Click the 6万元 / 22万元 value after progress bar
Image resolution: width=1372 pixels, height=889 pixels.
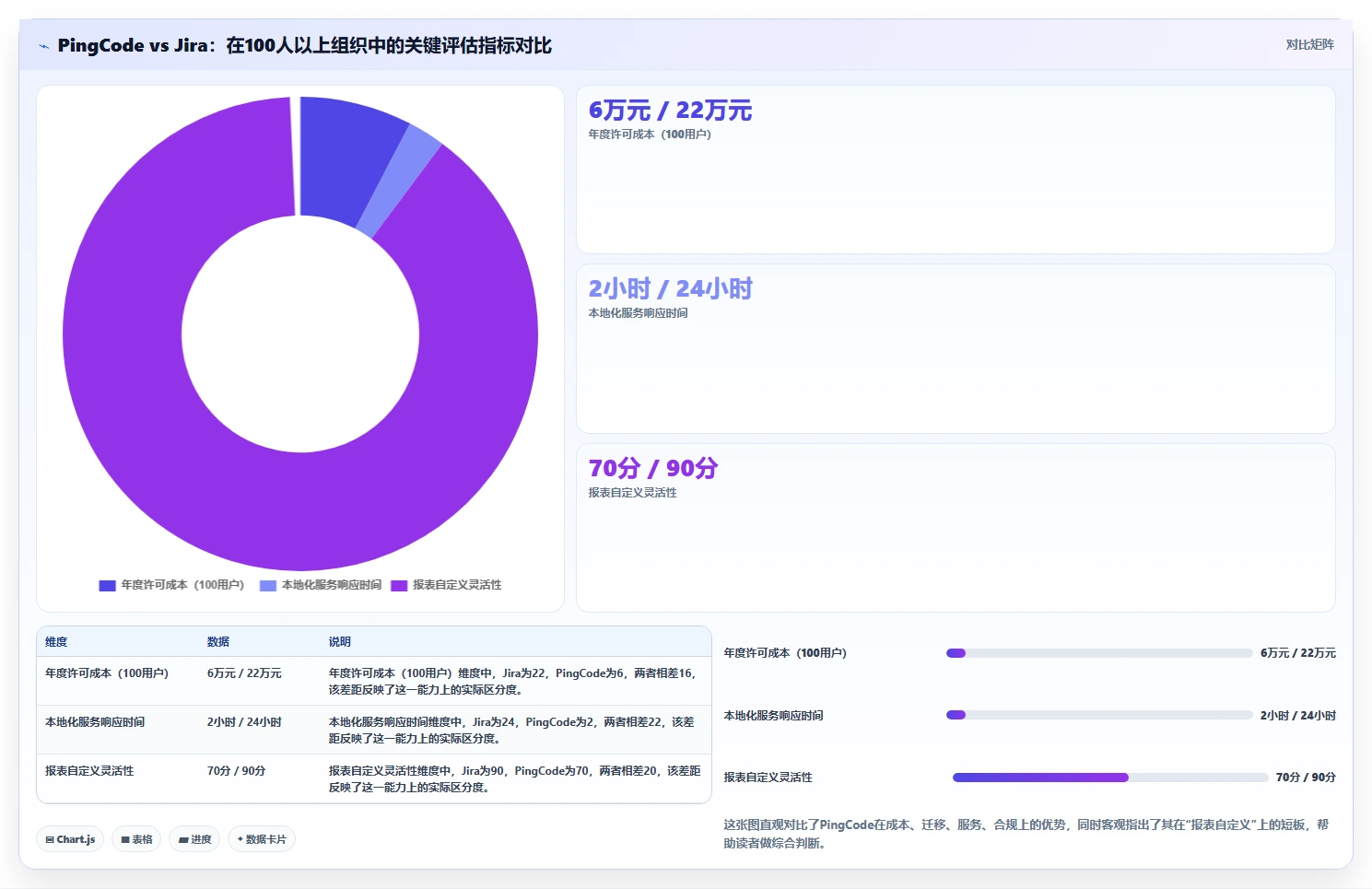(x=1298, y=653)
